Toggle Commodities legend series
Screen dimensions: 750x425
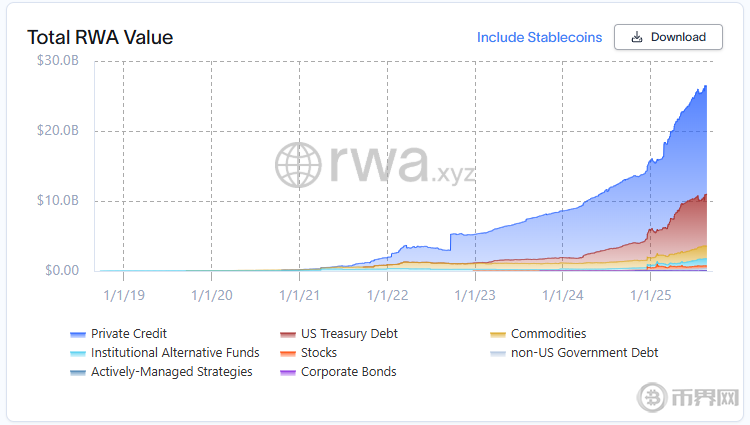pos(548,334)
